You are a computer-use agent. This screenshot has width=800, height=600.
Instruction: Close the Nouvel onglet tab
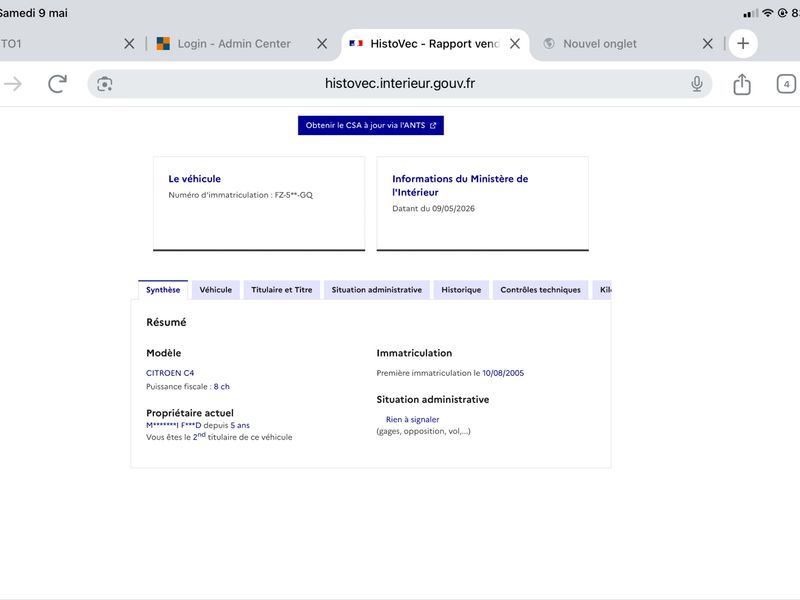pyautogui.click(x=708, y=44)
